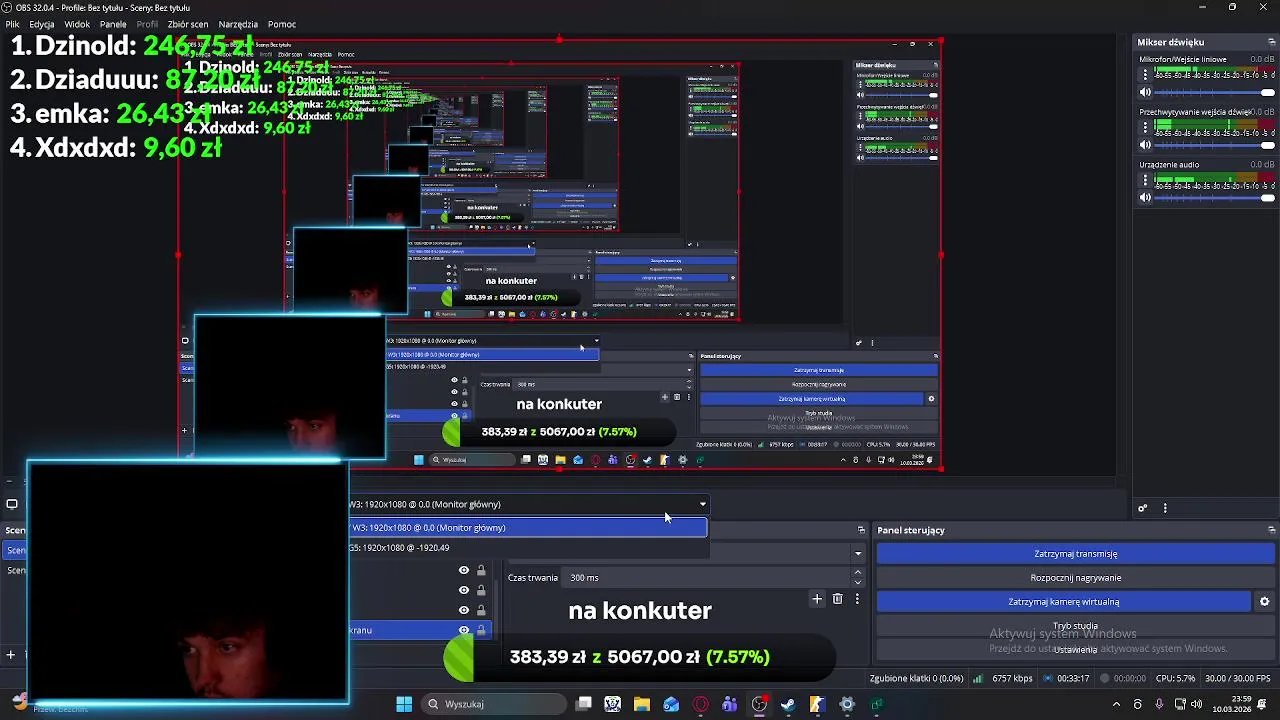Click Rozpocznij nagrywanie button
The width and height of the screenshot is (1280, 720).
pyautogui.click(x=1076, y=578)
